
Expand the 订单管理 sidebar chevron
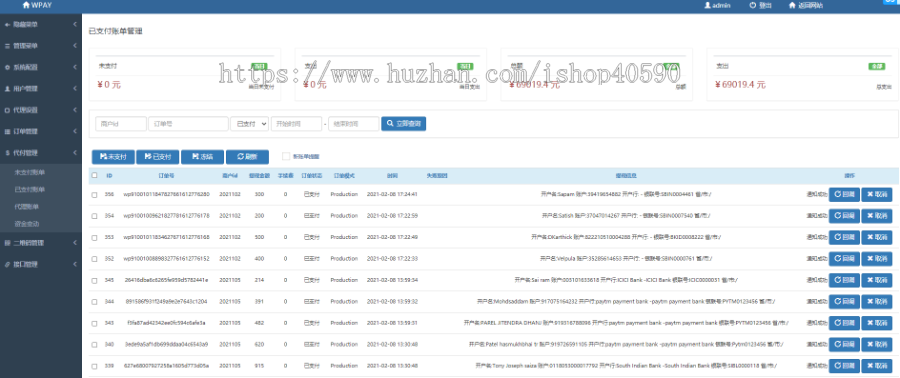[x=75, y=131]
